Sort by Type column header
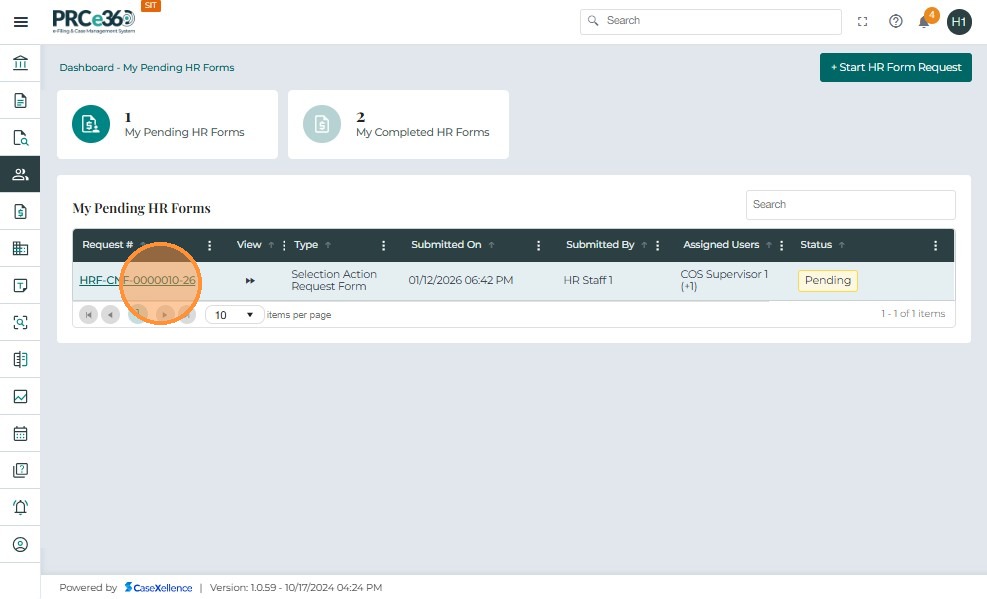 coord(306,245)
